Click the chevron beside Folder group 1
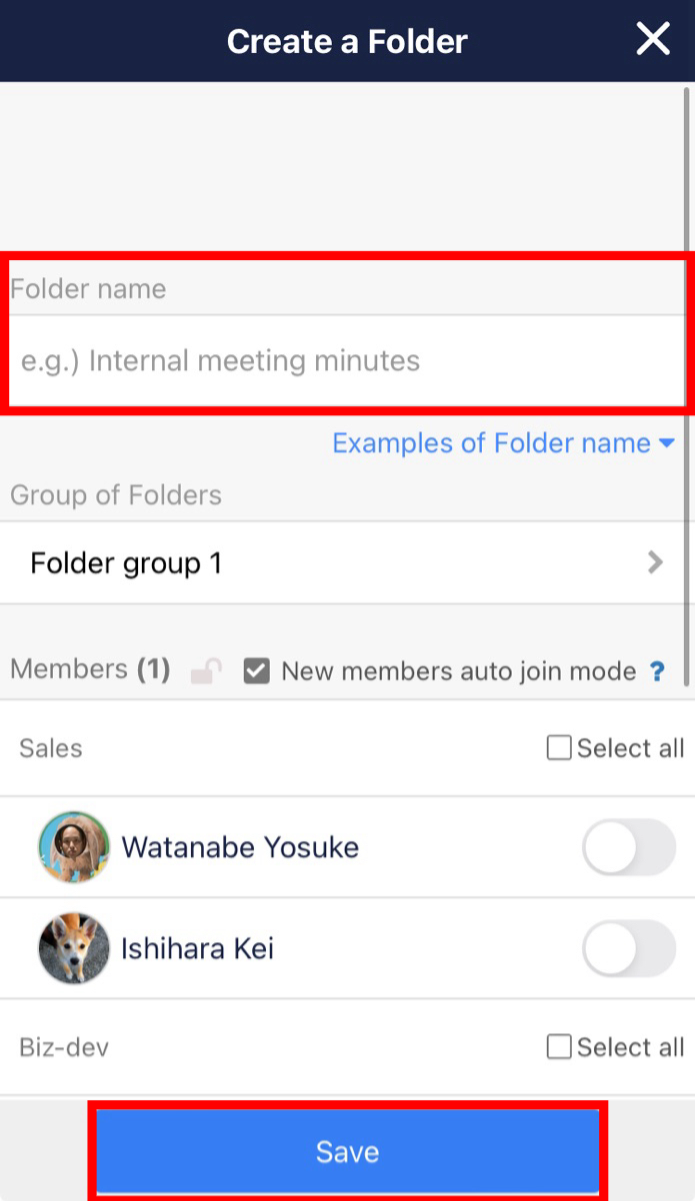The width and height of the screenshot is (695, 1201). (655, 563)
